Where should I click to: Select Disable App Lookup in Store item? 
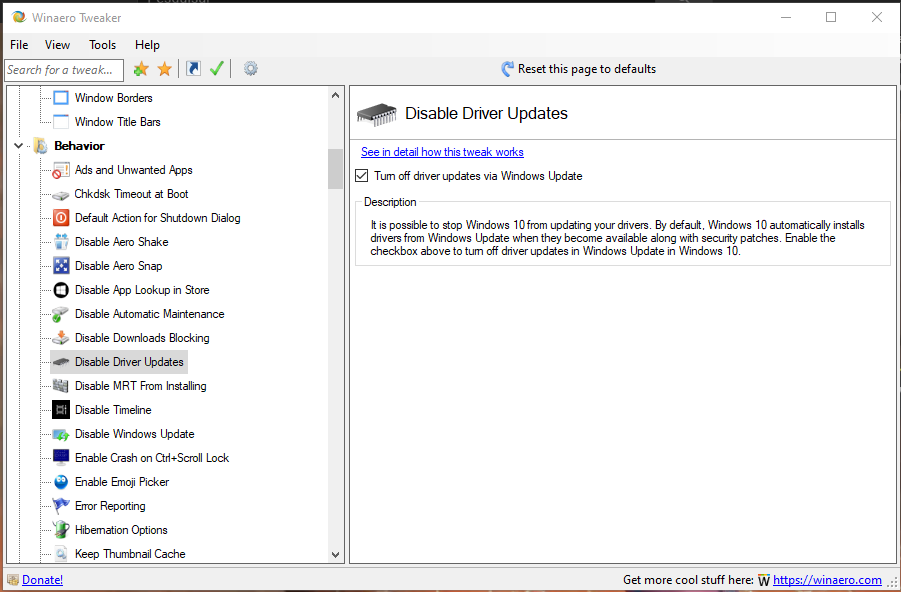(x=142, y=290)
